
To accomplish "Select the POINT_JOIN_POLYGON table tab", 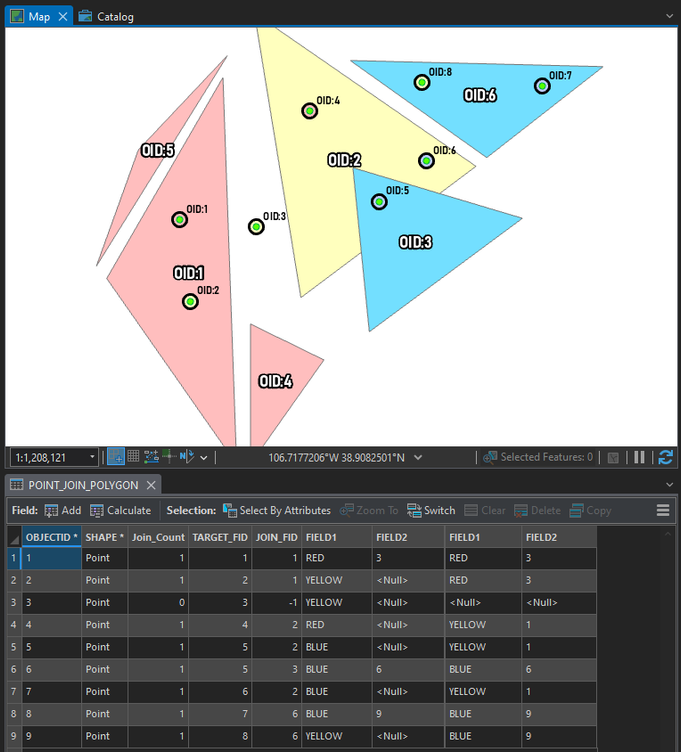I will pyautogui.click(x=83, y=485).
